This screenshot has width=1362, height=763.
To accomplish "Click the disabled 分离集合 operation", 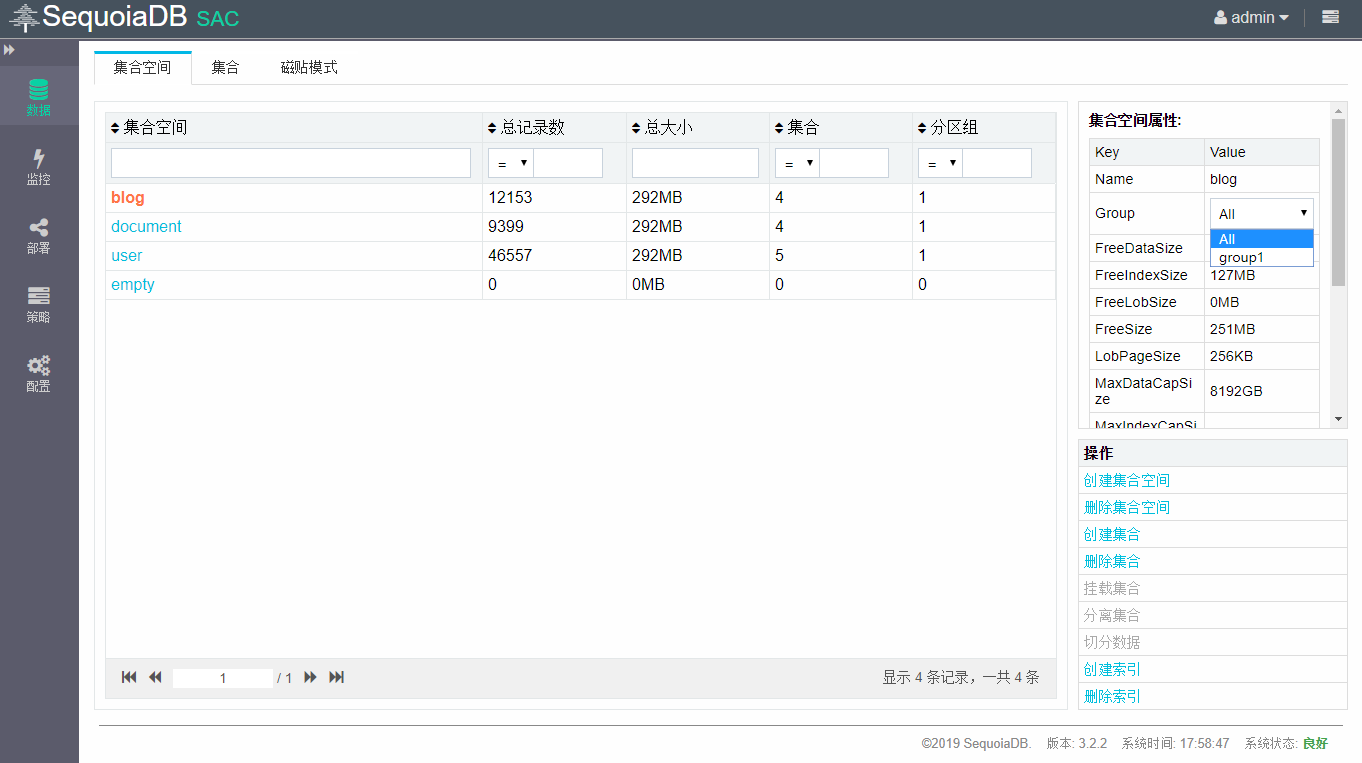I will pos(1112,615).
